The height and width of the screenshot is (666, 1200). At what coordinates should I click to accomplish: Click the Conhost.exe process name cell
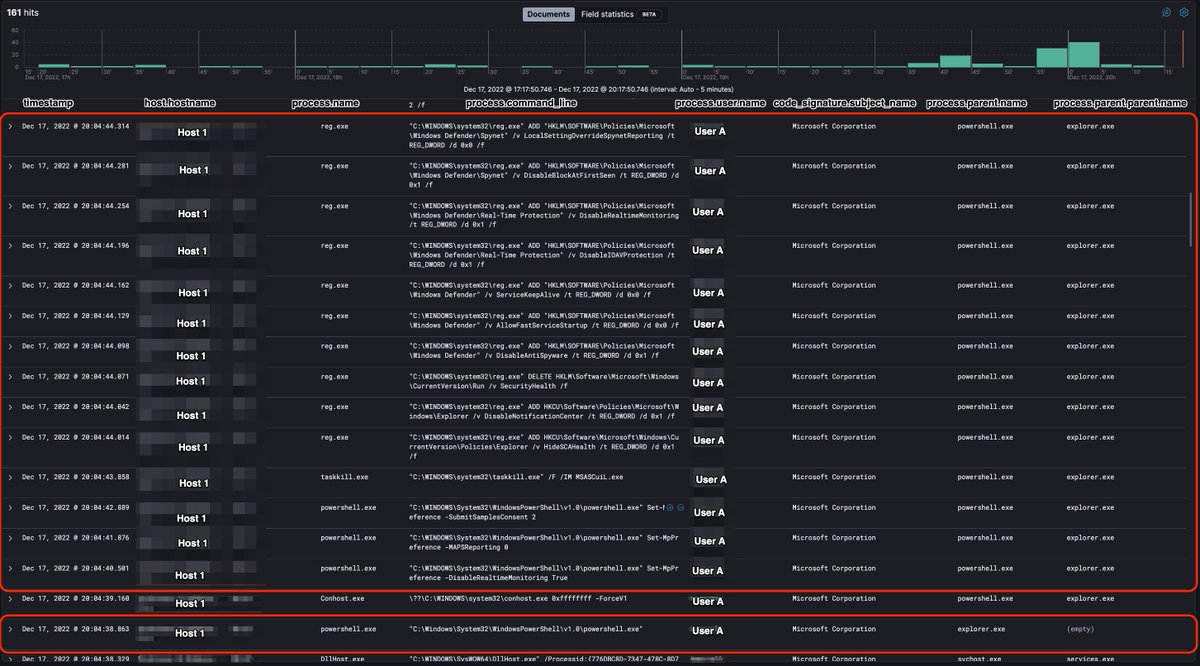point(341,599)
